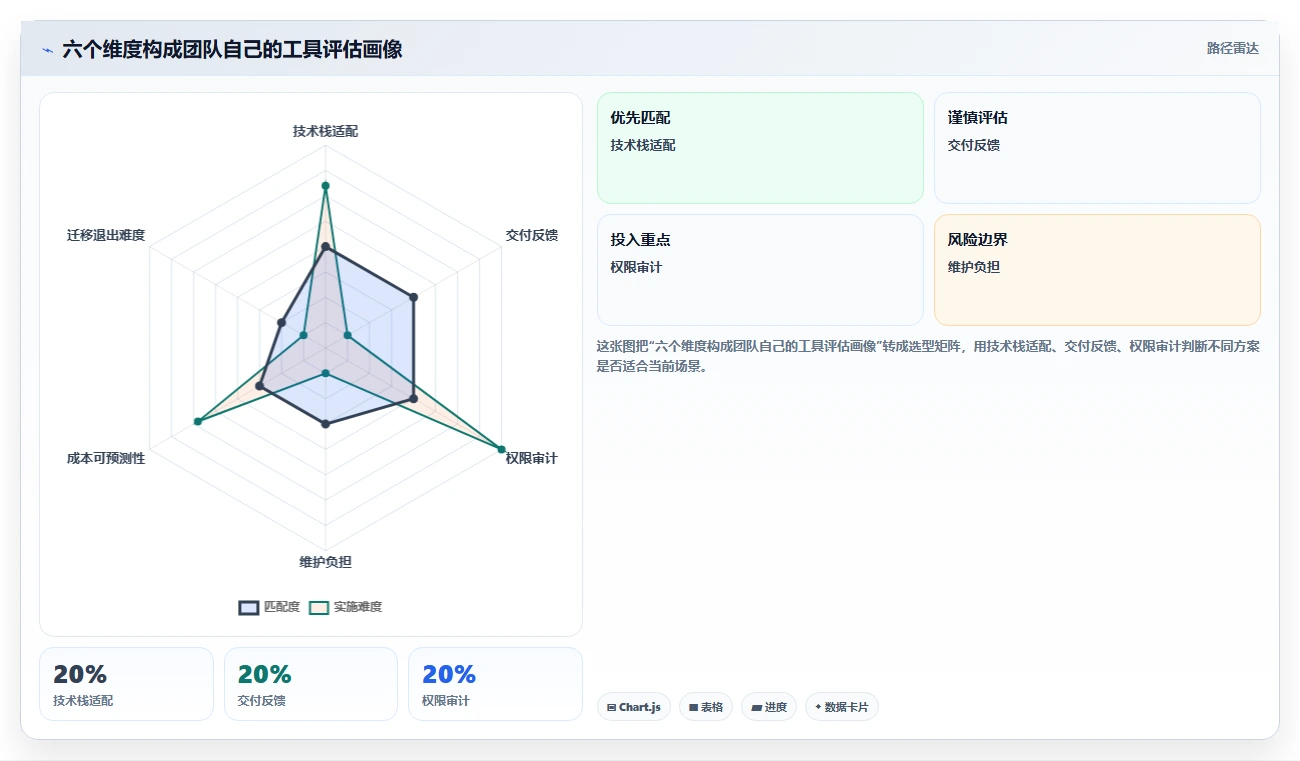Open the 谨慎评估 card
The height and width of the screenshot is (761, 1300).
(1097, 148)
